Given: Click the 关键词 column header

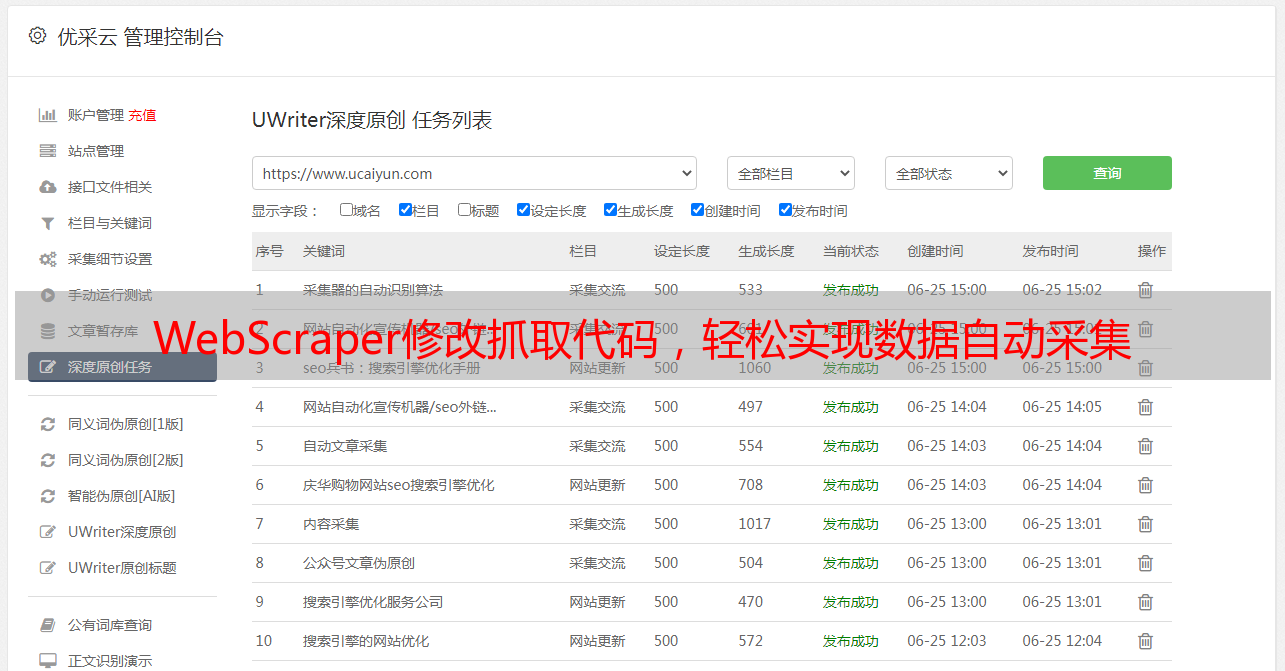Looking at the screenshot, I should [324, 251].
